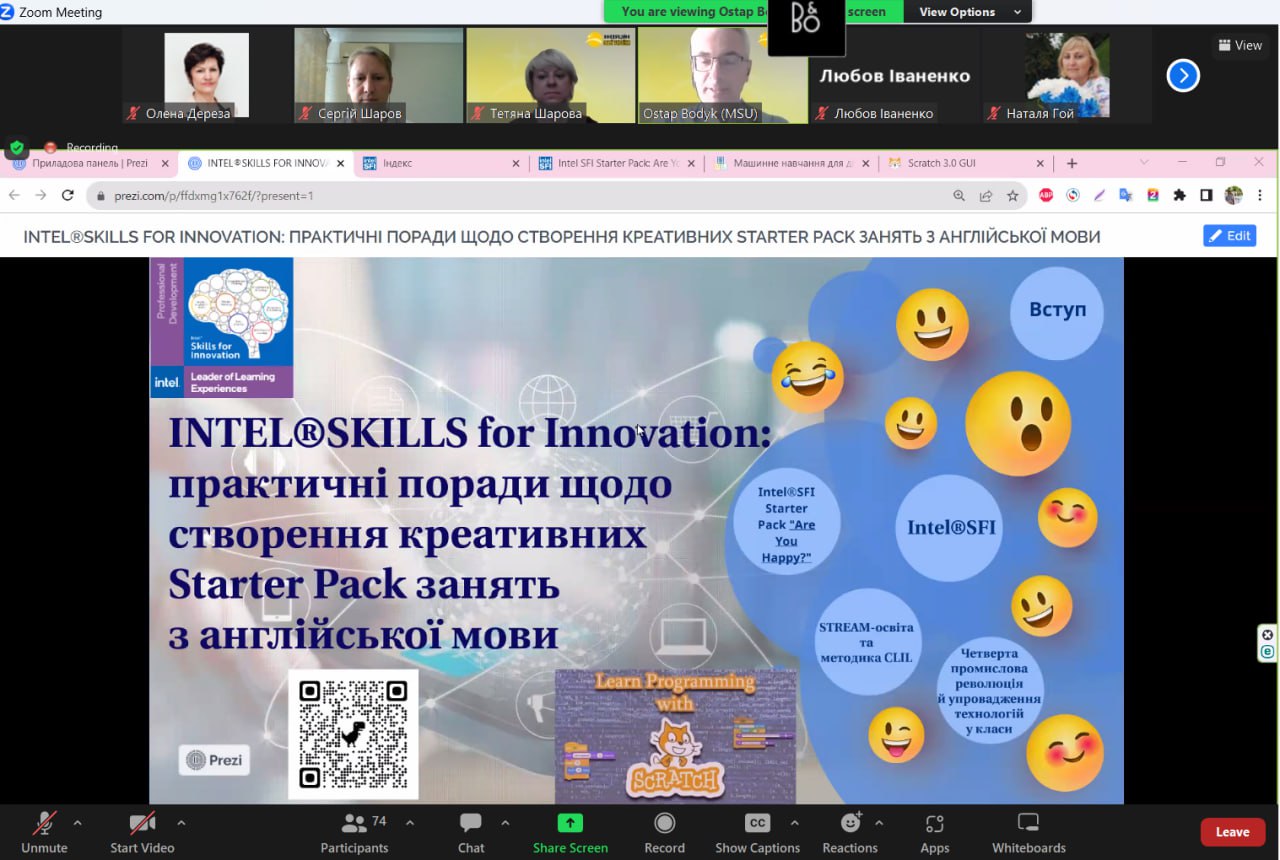Toggle Show Captions in Zoom
Viewport: 1280px width, 860px height.
tap(757, 832)
